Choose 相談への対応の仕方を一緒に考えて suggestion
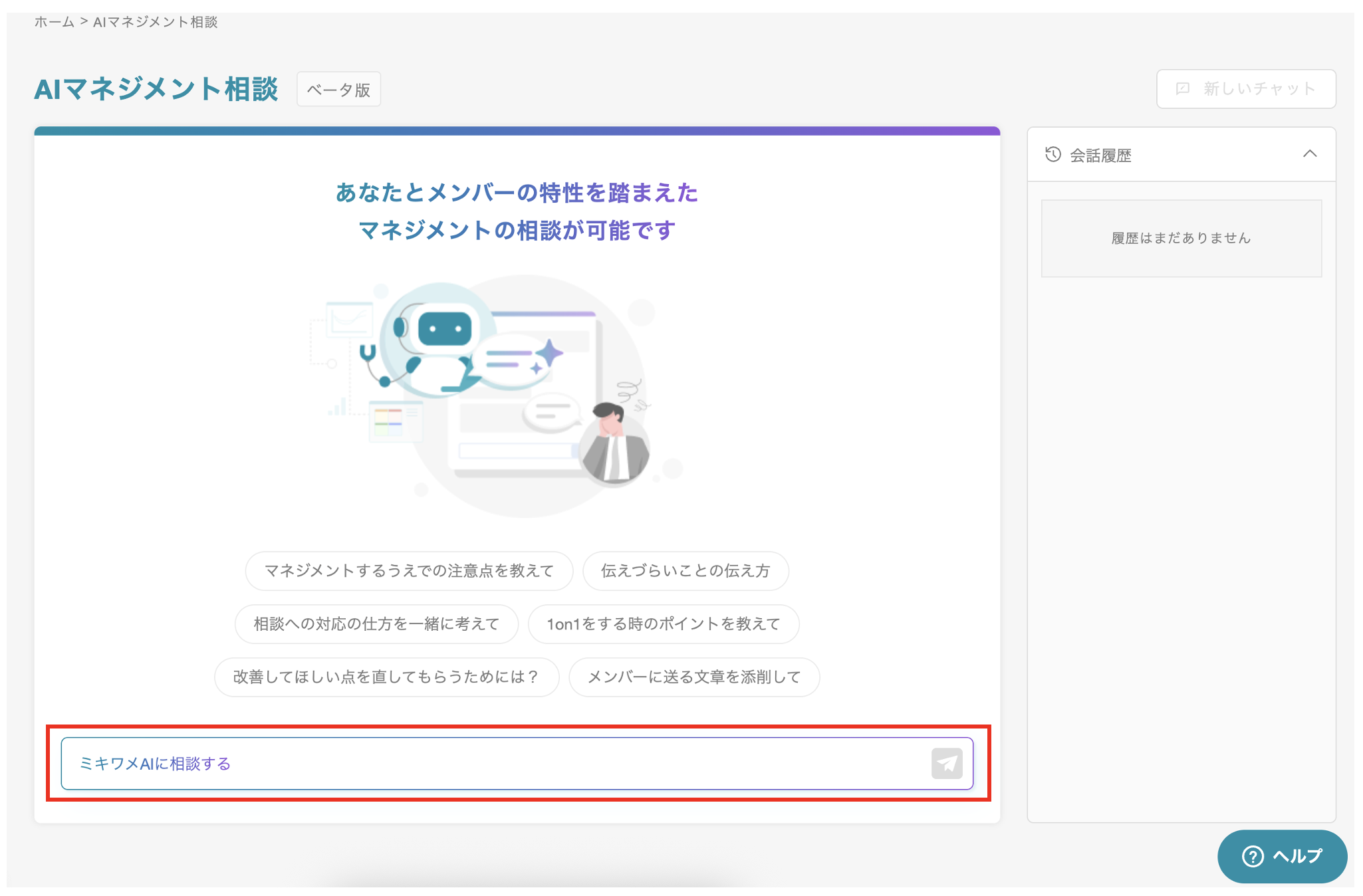This screenshot has height=896, width=1363. [376, 623]
